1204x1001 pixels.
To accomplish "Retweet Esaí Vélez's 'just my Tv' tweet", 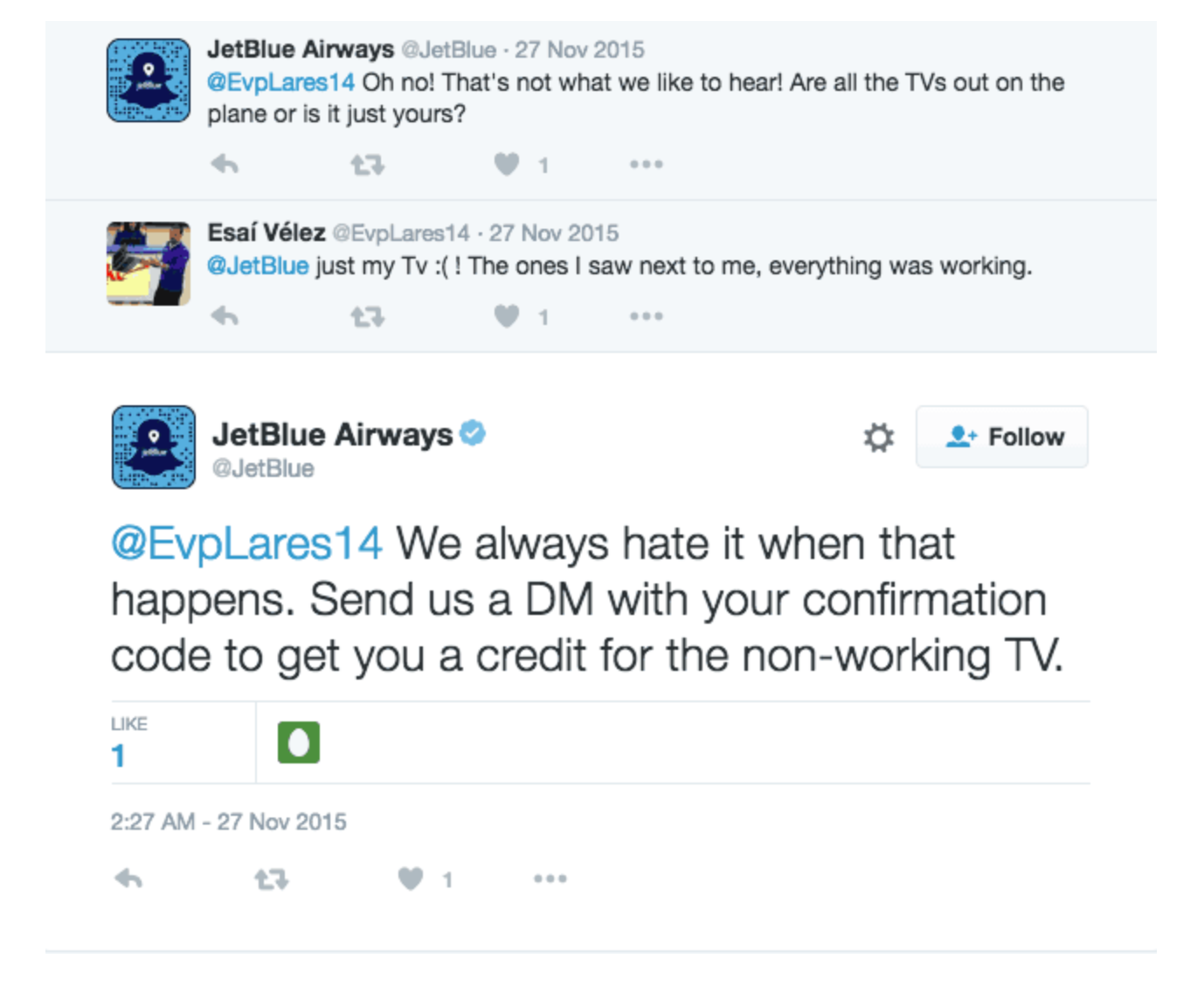I will point(367,316).
